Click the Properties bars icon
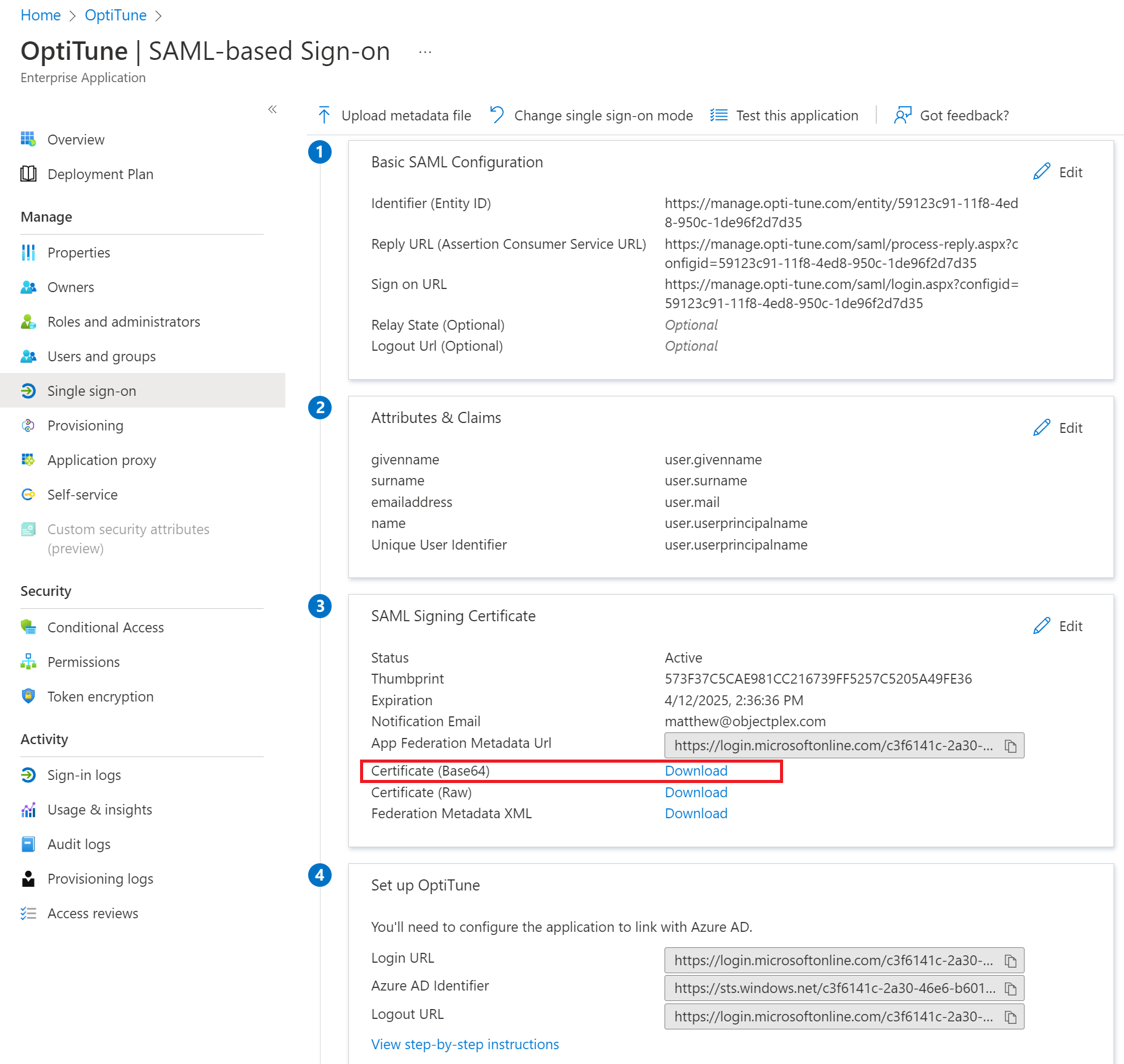 28,252
